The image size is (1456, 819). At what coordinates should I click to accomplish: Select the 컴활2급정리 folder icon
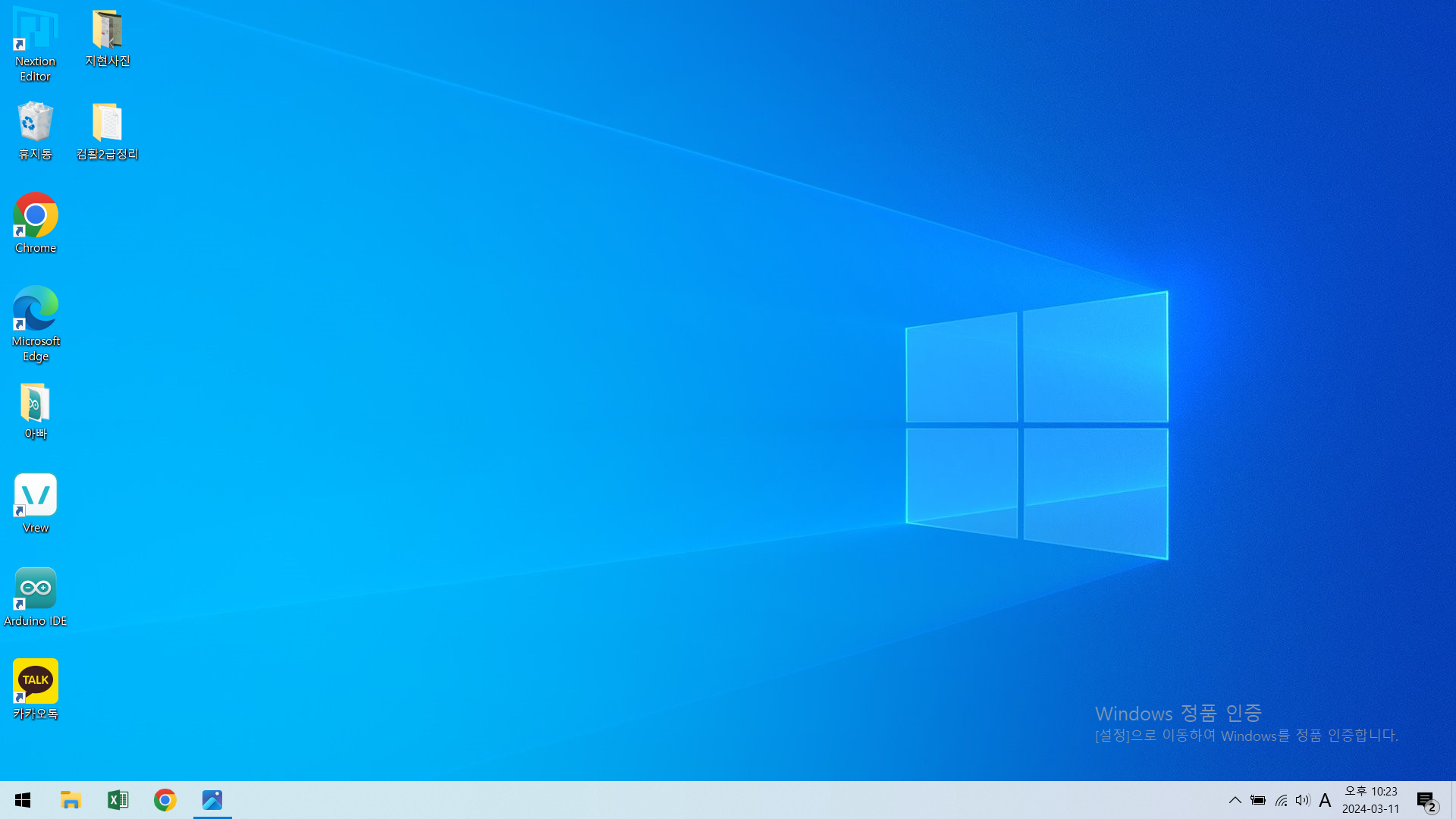coord(108,130)
